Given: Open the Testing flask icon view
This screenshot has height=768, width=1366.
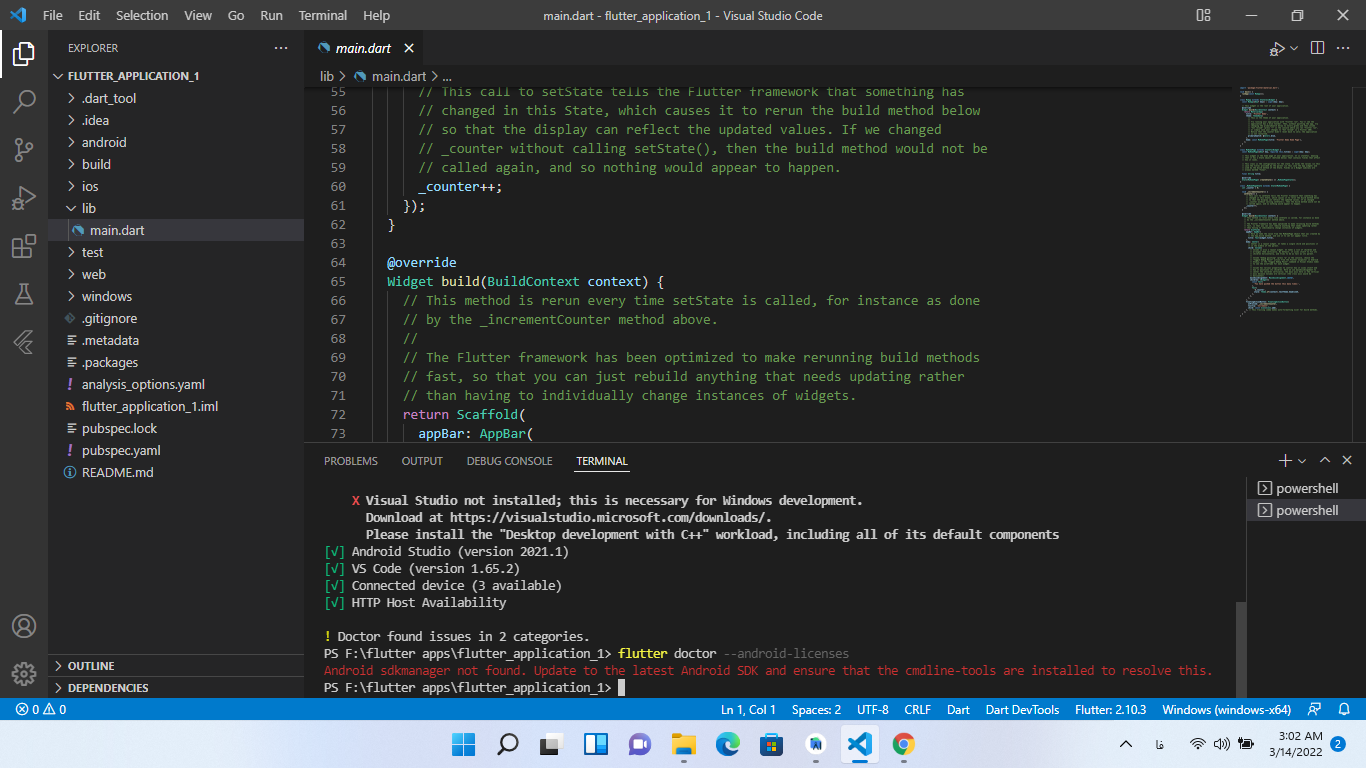Looking at the screenshot, I should tap(24, 294).
